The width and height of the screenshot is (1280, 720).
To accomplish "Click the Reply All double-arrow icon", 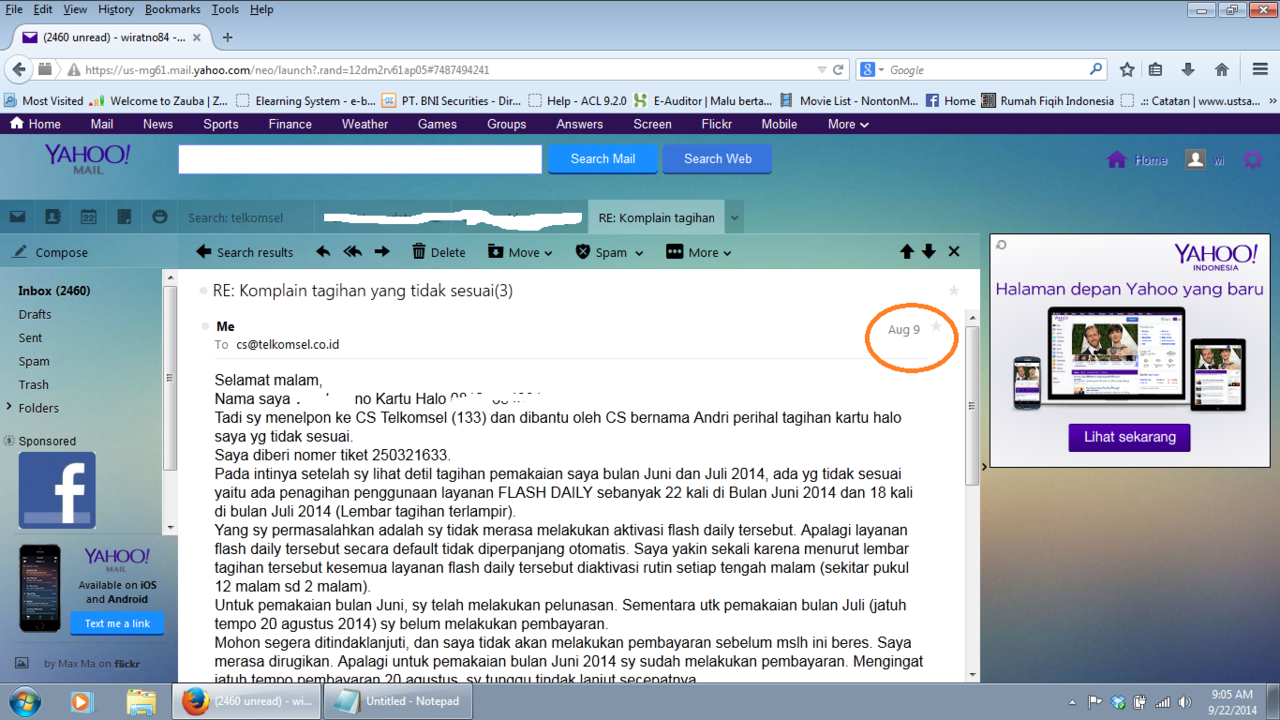I will click(352, 252).
